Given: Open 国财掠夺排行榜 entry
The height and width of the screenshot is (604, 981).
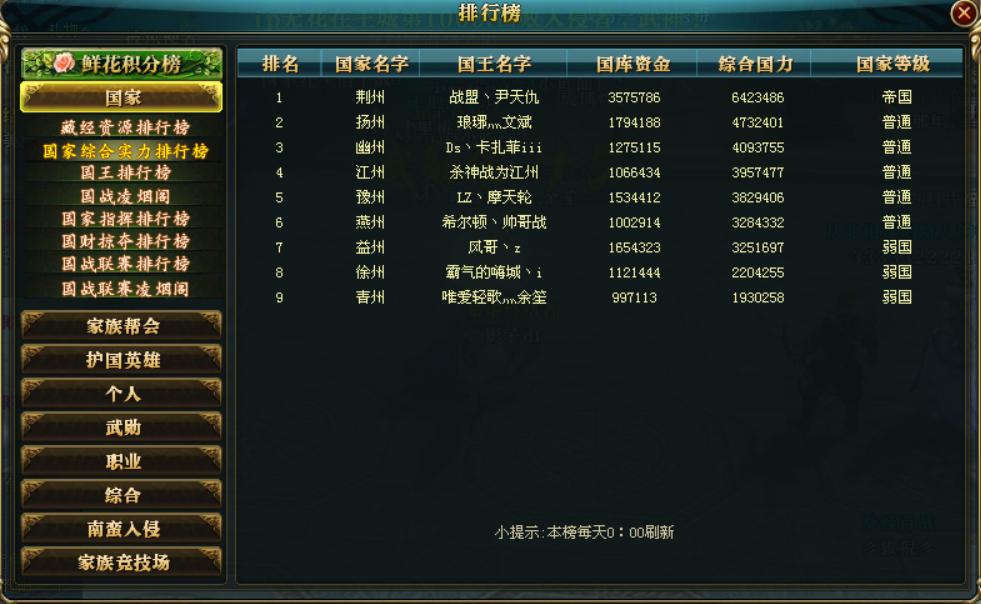Looking at the screenshot, I should pyautogui.click(x=125, y=242).
